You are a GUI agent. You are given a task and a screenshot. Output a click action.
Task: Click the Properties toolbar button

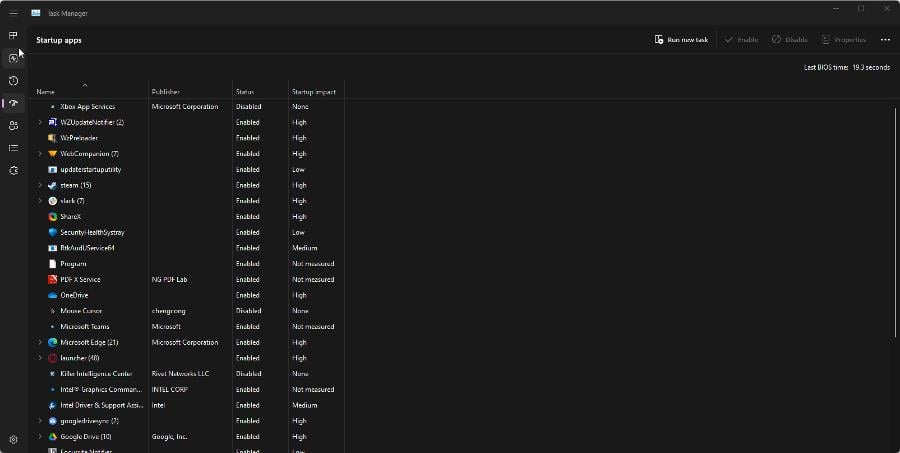point(843,40)
